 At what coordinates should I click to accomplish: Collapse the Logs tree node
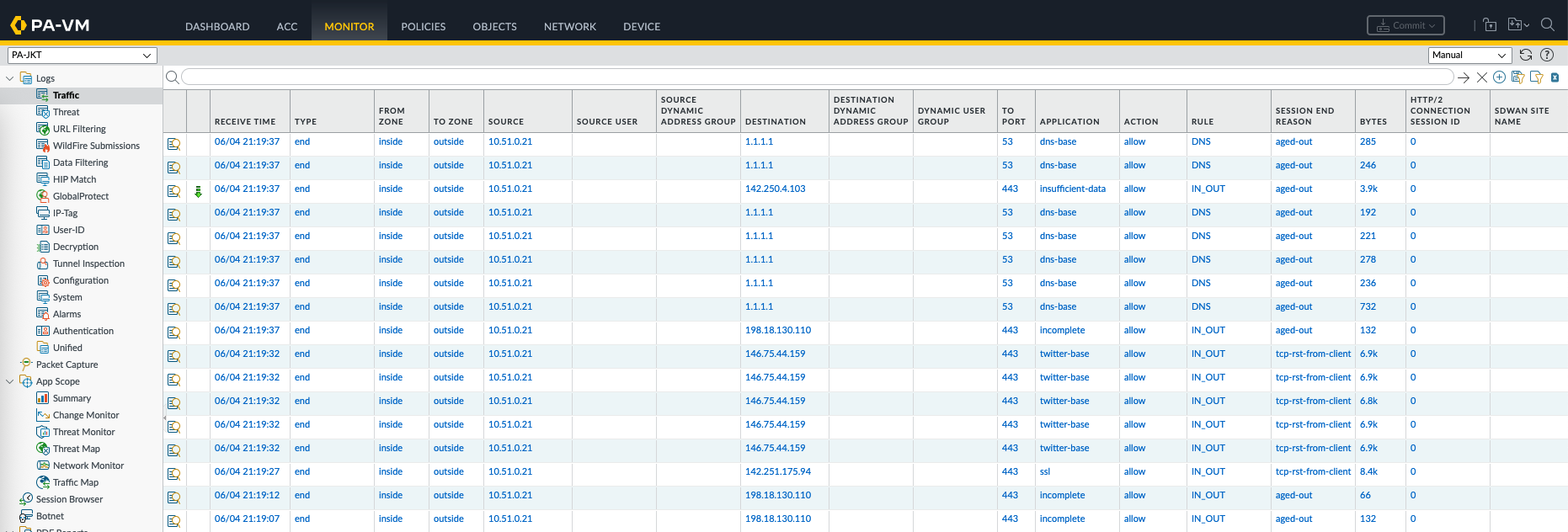(10, 78)
